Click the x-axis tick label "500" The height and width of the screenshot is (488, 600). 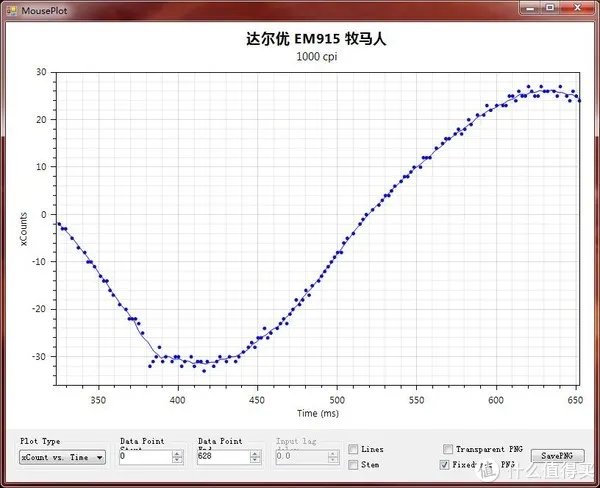point(337,400)
